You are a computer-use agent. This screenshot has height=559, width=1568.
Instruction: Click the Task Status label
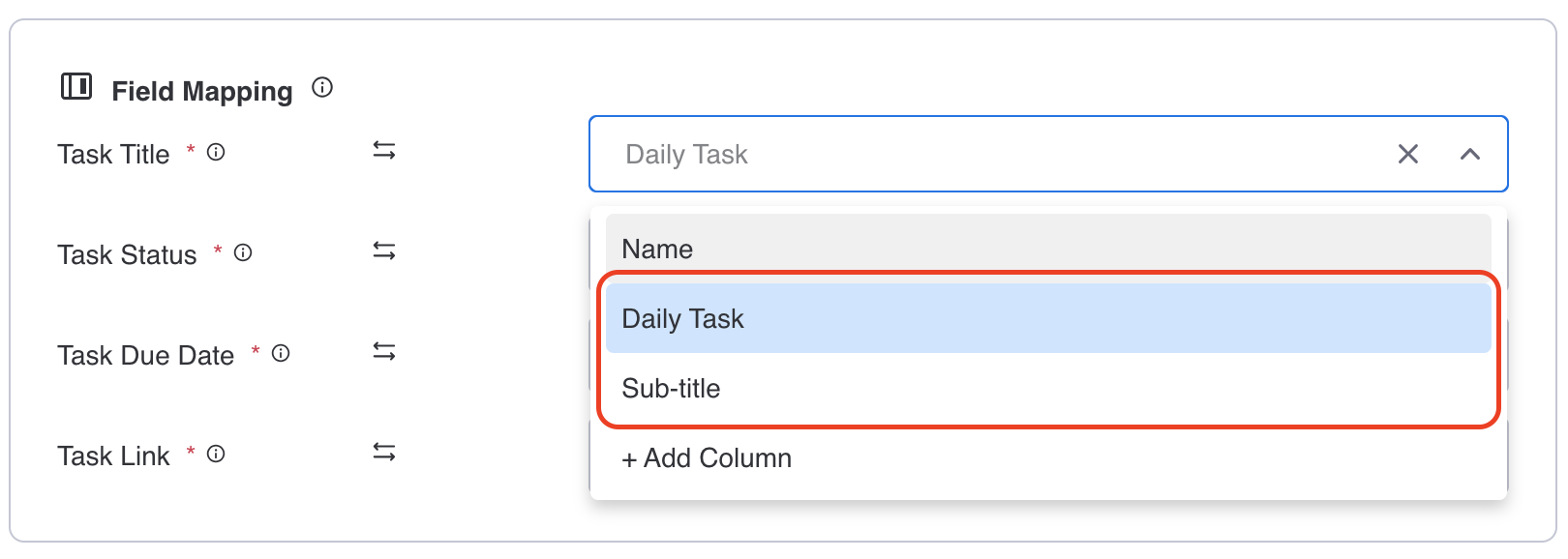point(127,253)
